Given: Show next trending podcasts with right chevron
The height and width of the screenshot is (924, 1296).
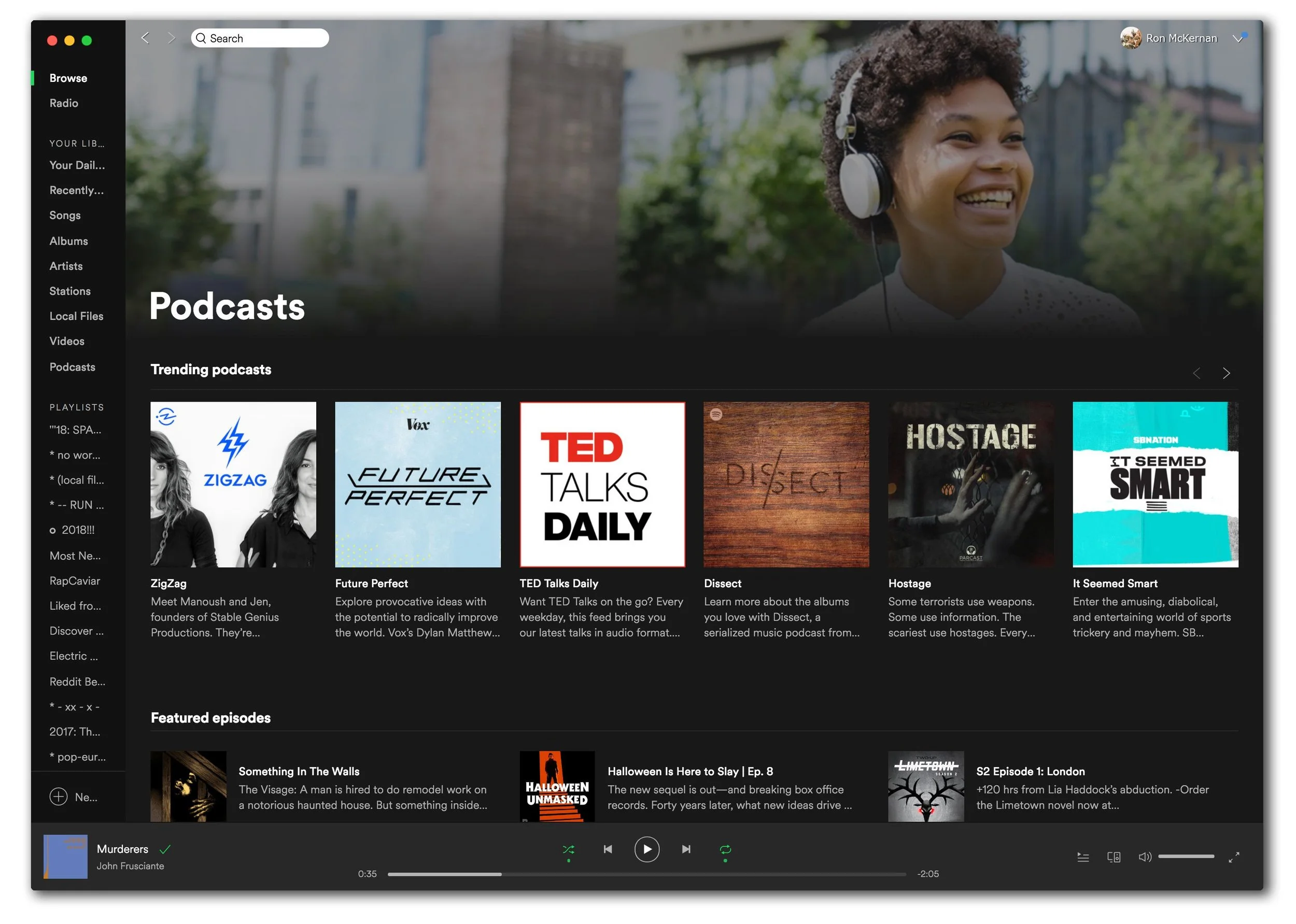Looking at the screenshot, I should (1226, 373).
